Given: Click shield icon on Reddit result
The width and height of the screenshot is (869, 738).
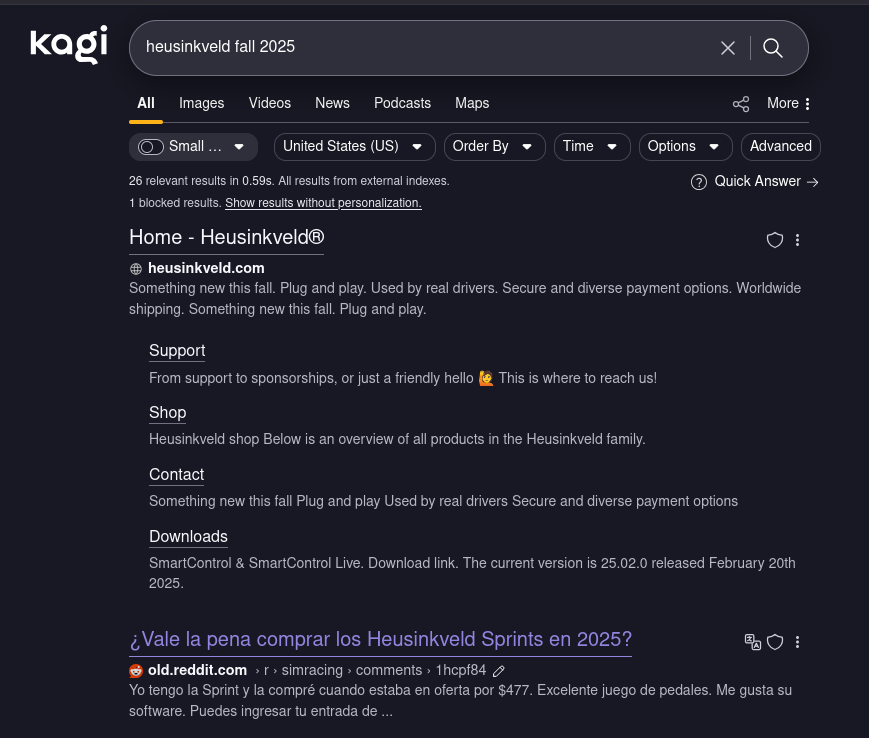Looking at the screenshot, I should coord(775,642).
